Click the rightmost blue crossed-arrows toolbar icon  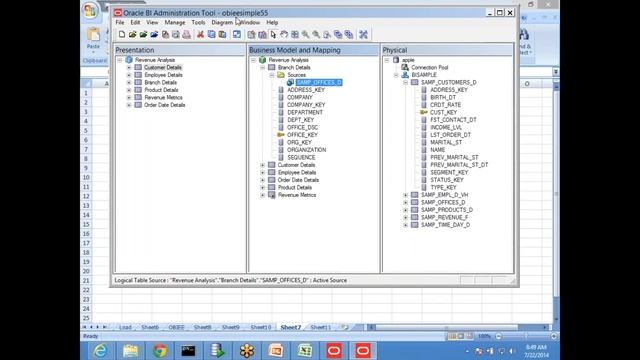click(x=363, y=35)
